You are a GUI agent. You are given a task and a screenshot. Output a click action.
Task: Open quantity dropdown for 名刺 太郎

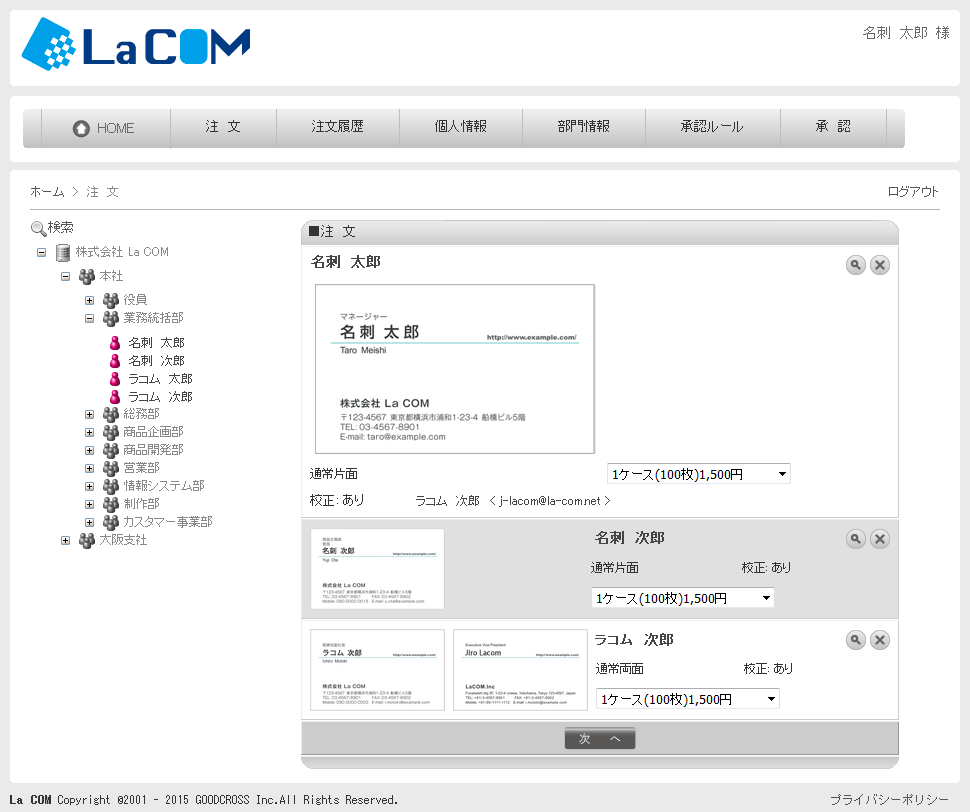pyautogui.click(x=698, y=474)
